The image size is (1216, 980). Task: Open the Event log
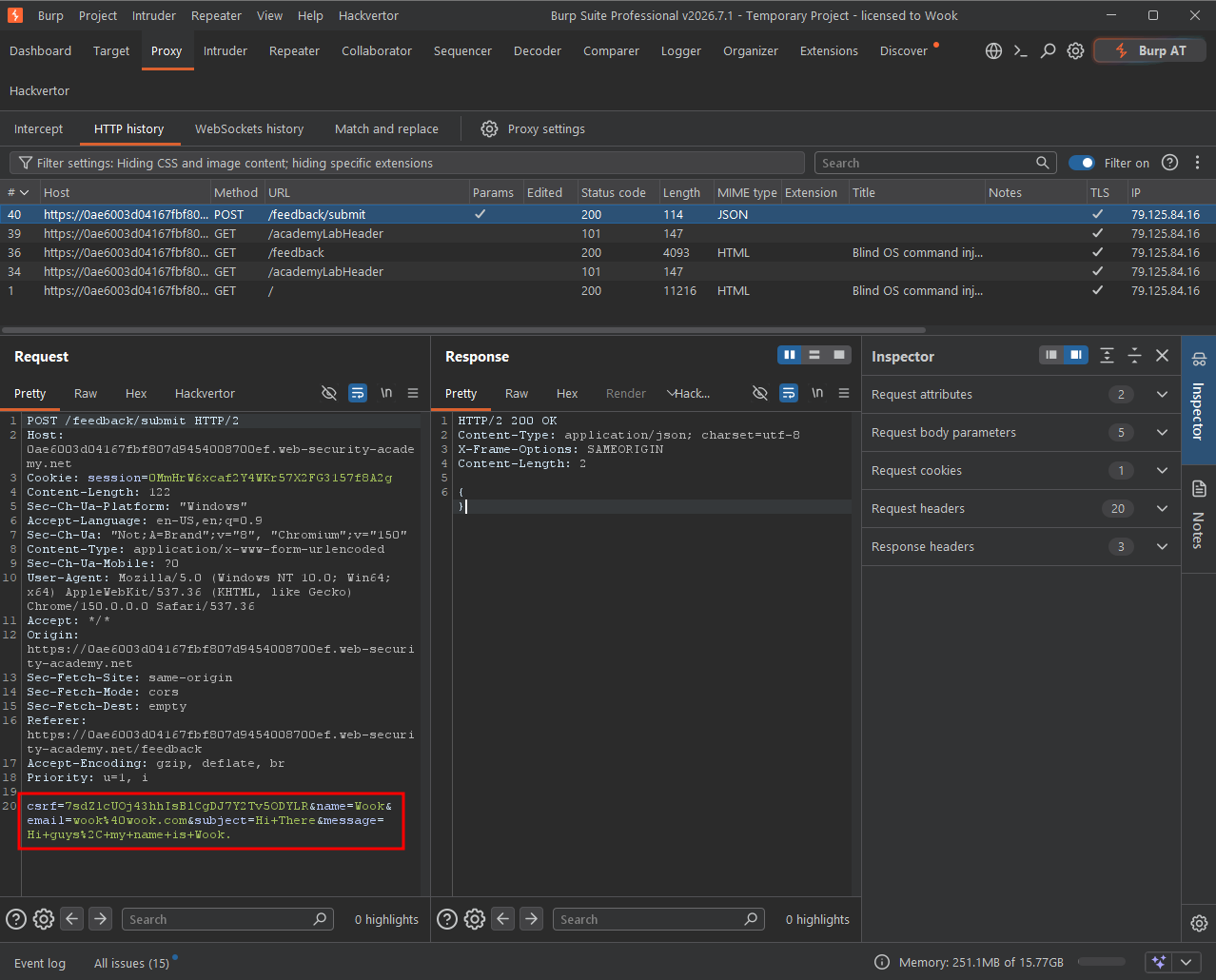[x=40, y=963]
